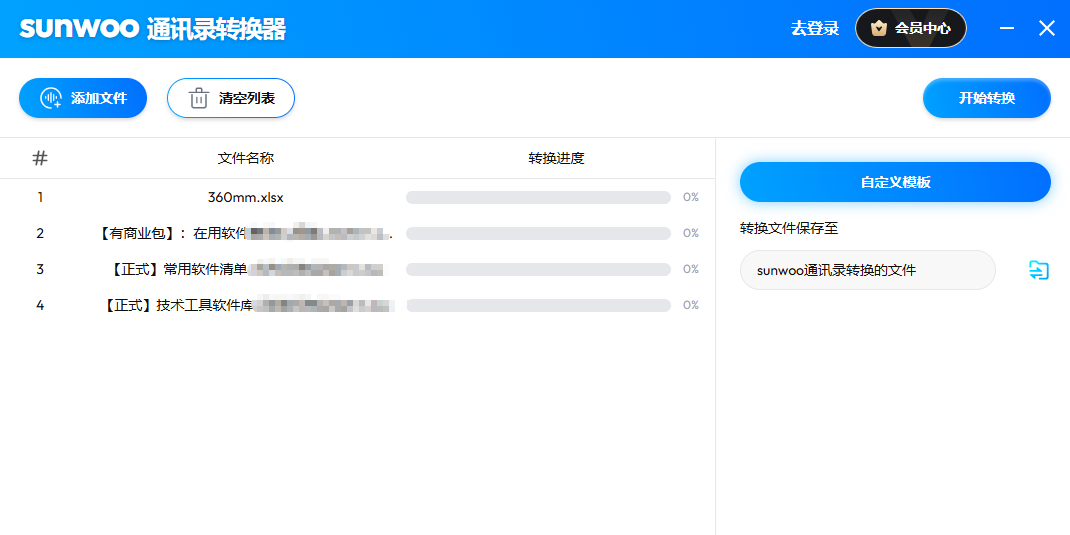
Task: Click the progress bar for 360mm.xlsx
Action: pyautogui.click(x=538, y=197)
